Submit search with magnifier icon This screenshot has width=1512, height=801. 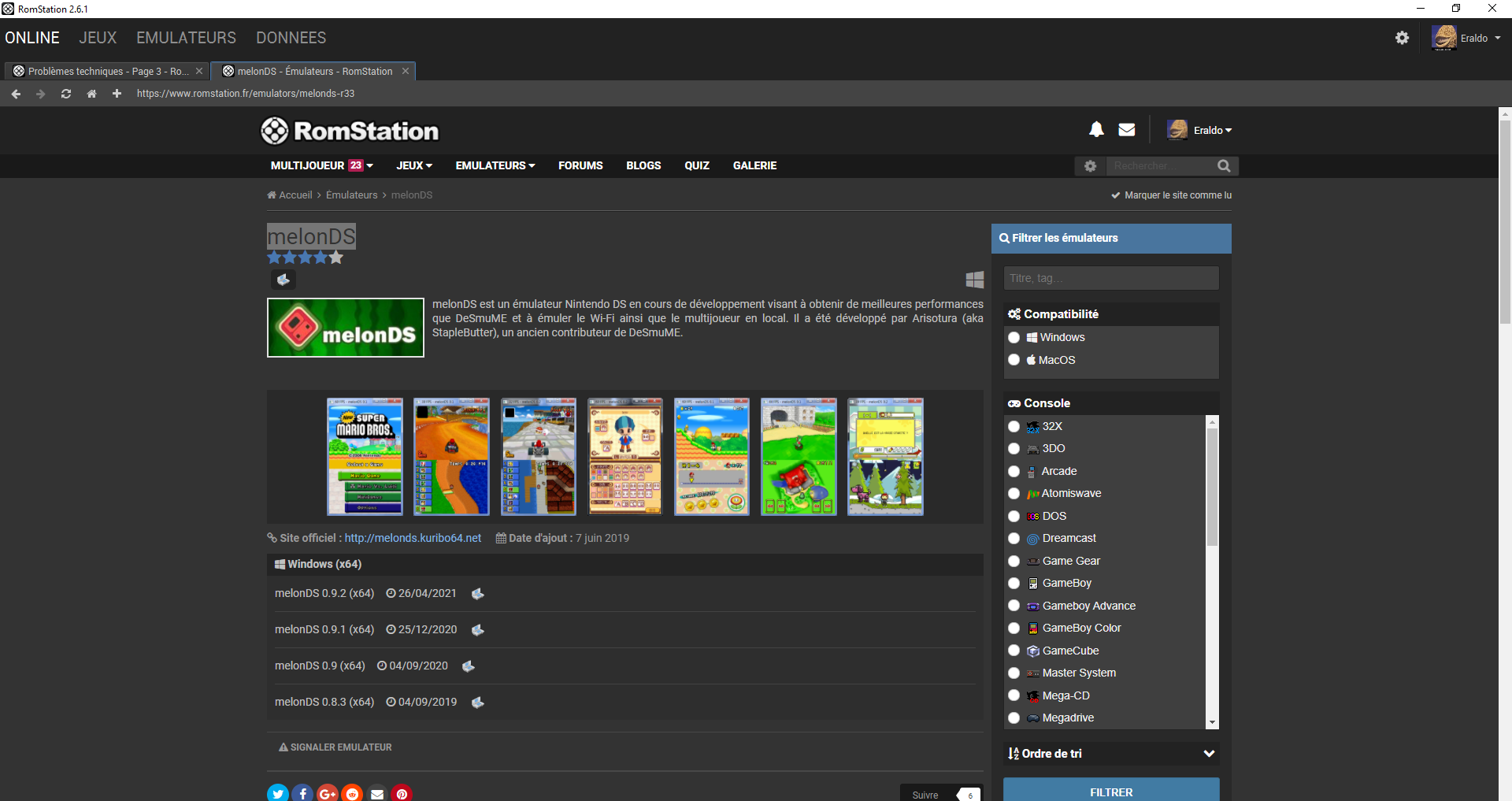coord(1224,166)
